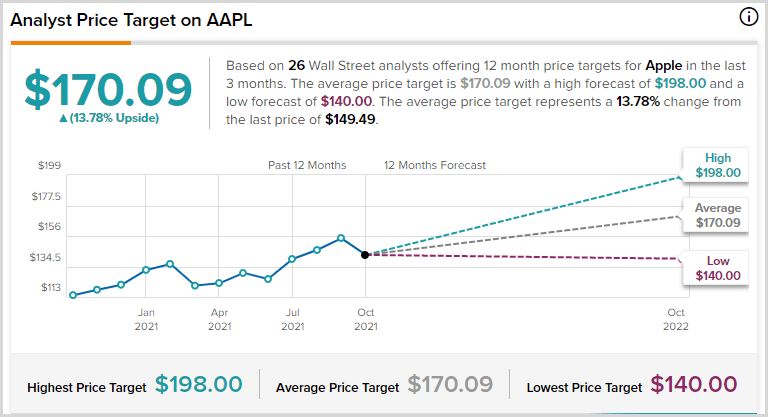Select the High $198.00 forecast label
Screen dimensions: 768x417
[716, 165]
